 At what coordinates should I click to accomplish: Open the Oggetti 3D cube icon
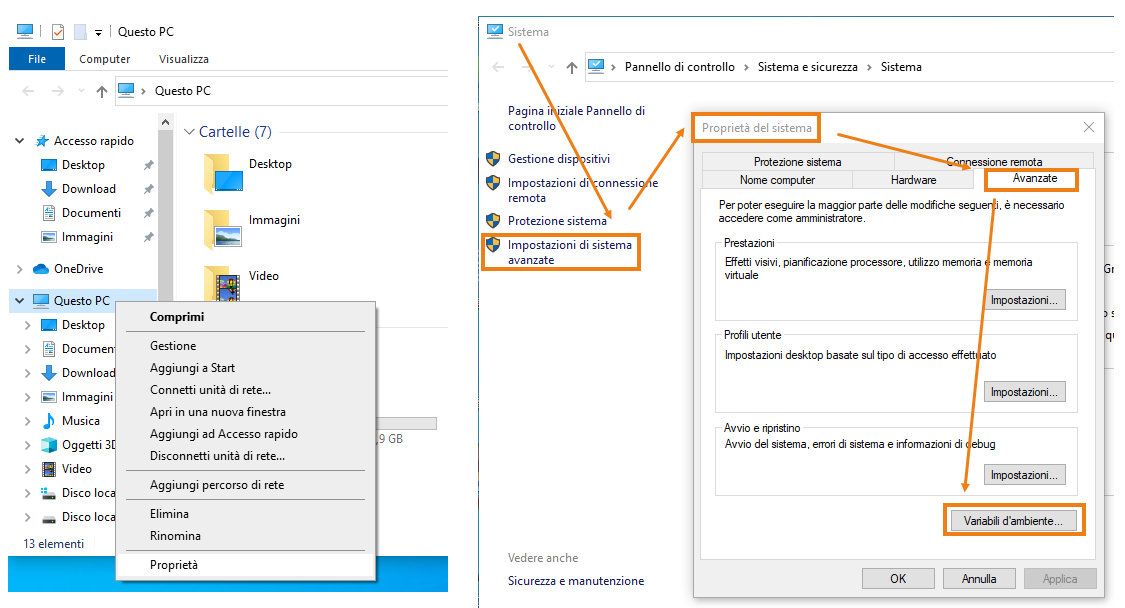pyautogui.click(x=48, y=445)
